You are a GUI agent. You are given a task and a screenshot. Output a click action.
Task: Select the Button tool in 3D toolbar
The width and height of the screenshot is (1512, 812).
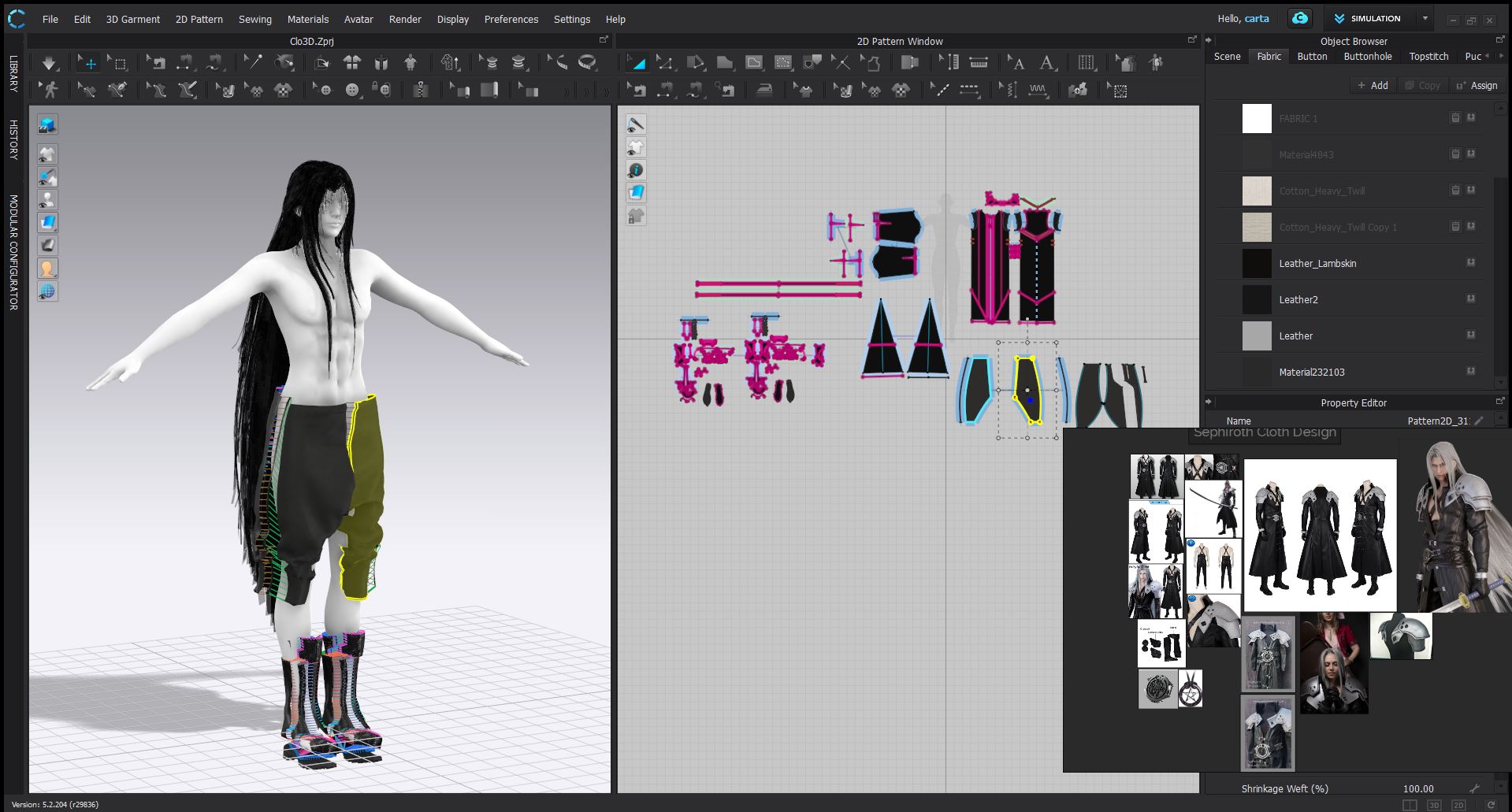tap(352, 91)
